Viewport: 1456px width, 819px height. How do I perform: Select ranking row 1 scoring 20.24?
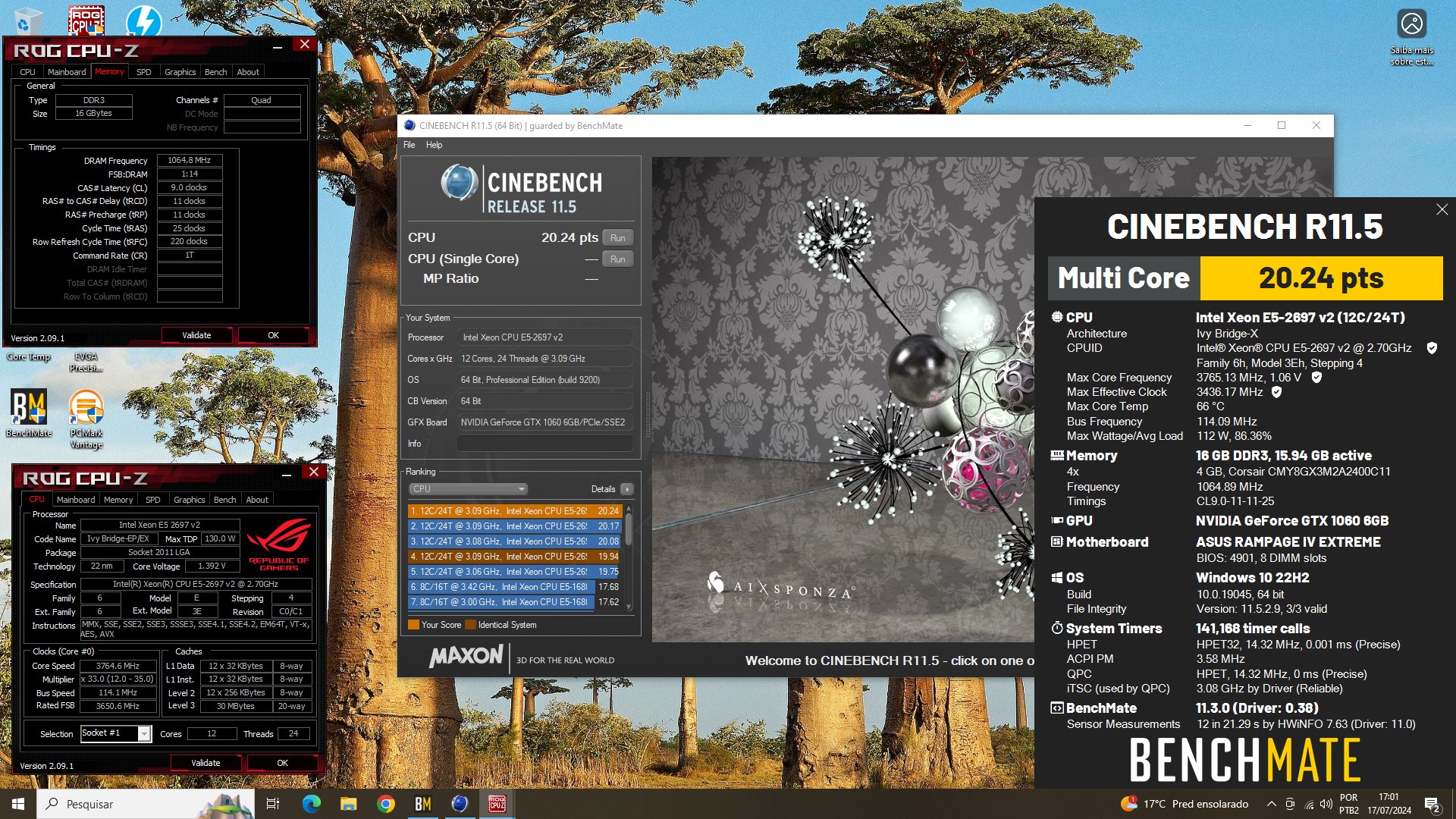(515, 511)
